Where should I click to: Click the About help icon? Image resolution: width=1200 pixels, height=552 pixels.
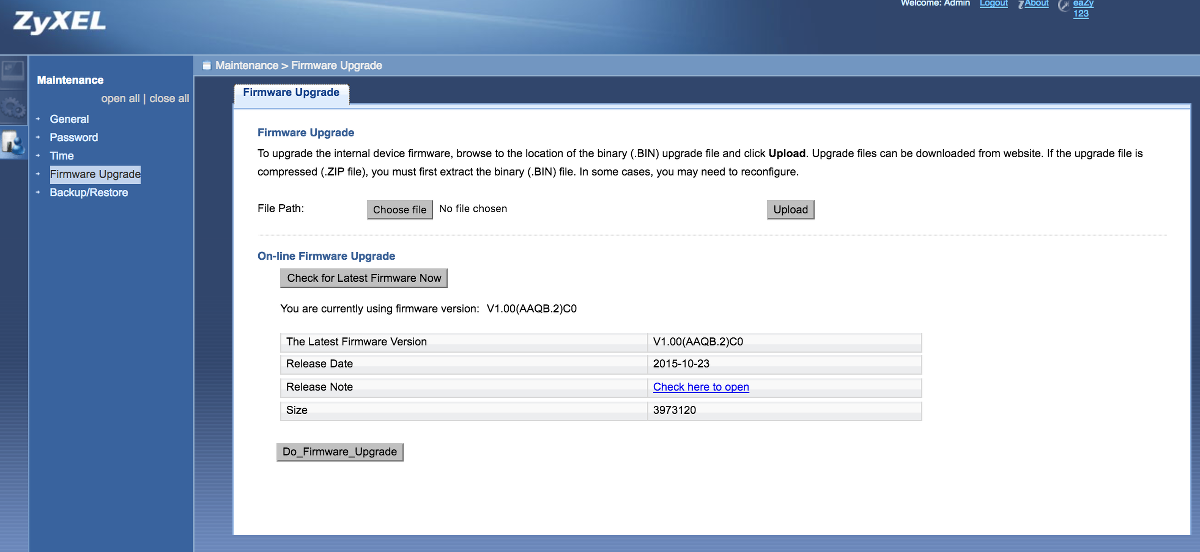(x=1022, y=4)
